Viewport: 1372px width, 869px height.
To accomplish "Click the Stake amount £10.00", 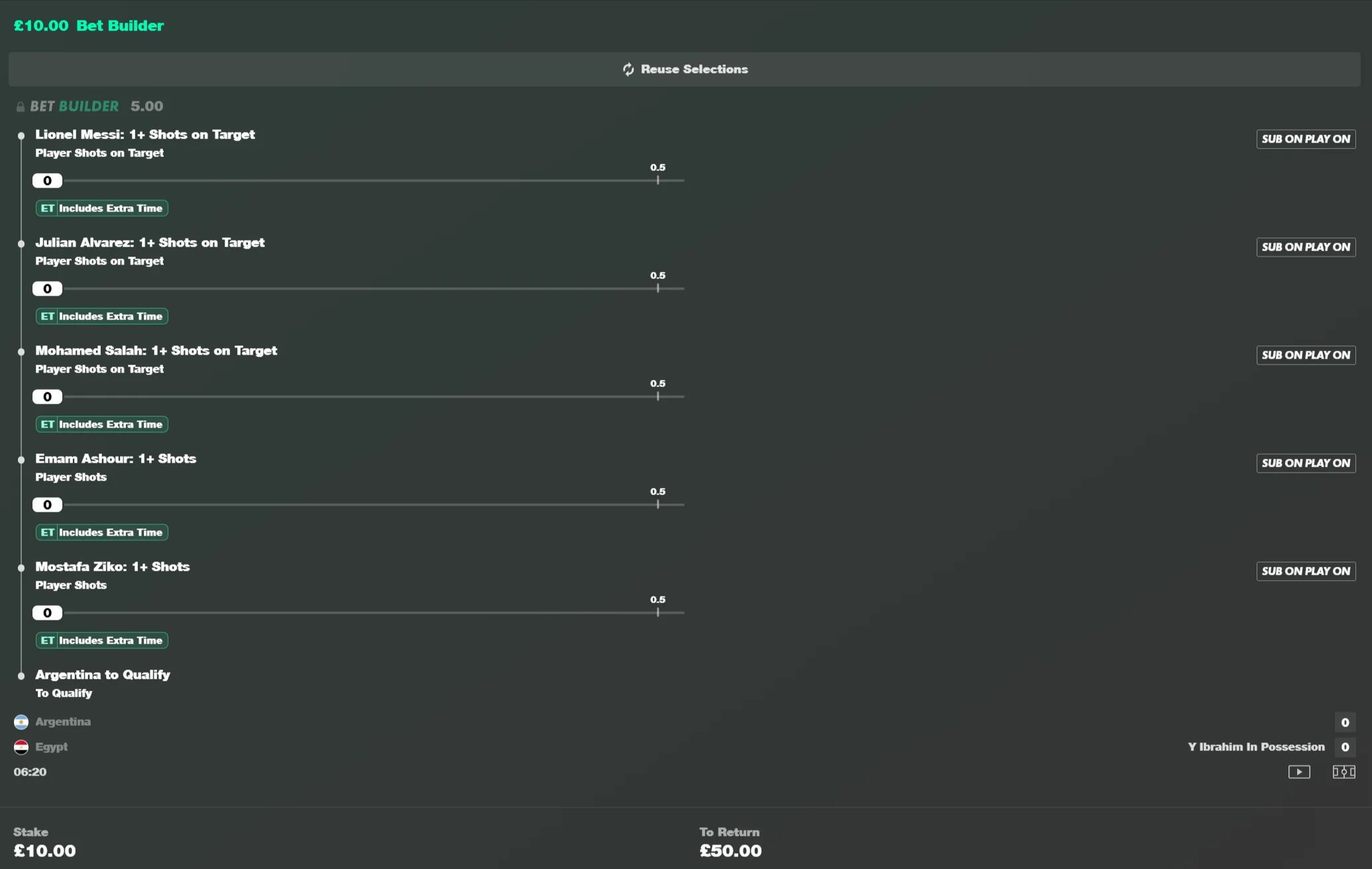I will point(44,851).
